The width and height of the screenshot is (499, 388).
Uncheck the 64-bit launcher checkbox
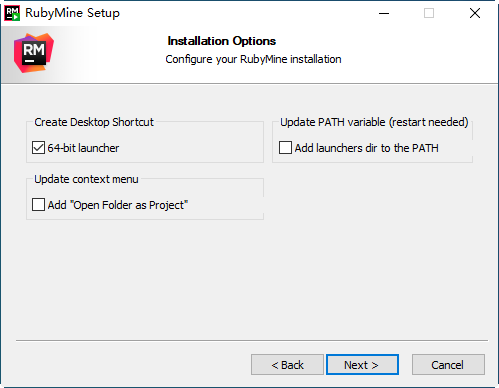coord(38,148)
